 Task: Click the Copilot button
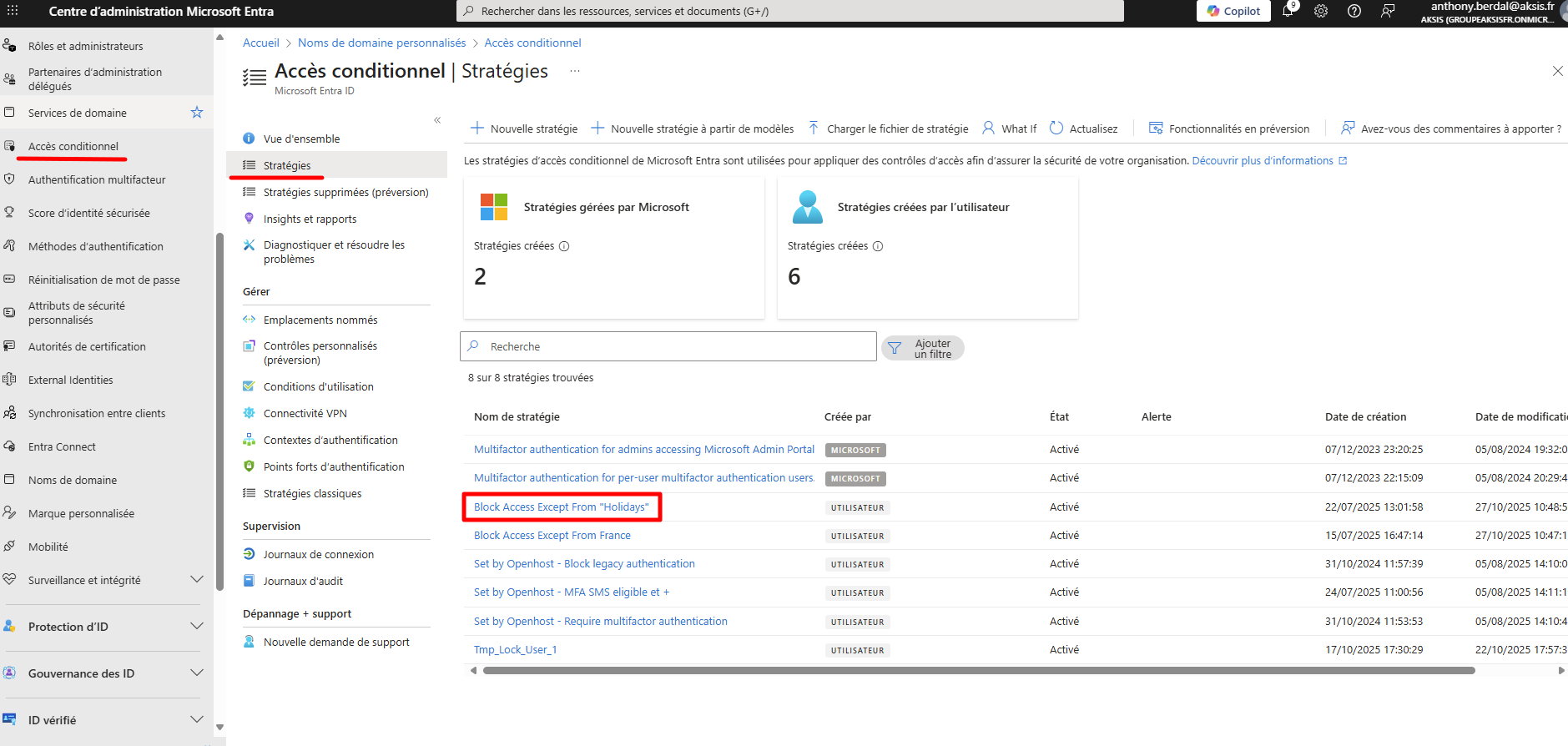pos(1233,11)
